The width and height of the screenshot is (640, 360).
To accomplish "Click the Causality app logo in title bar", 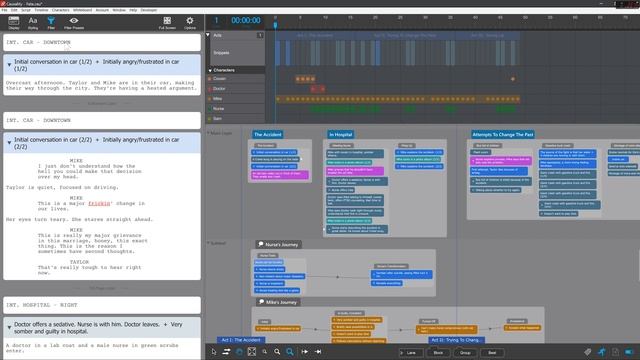I will click(x=3, y=4).
